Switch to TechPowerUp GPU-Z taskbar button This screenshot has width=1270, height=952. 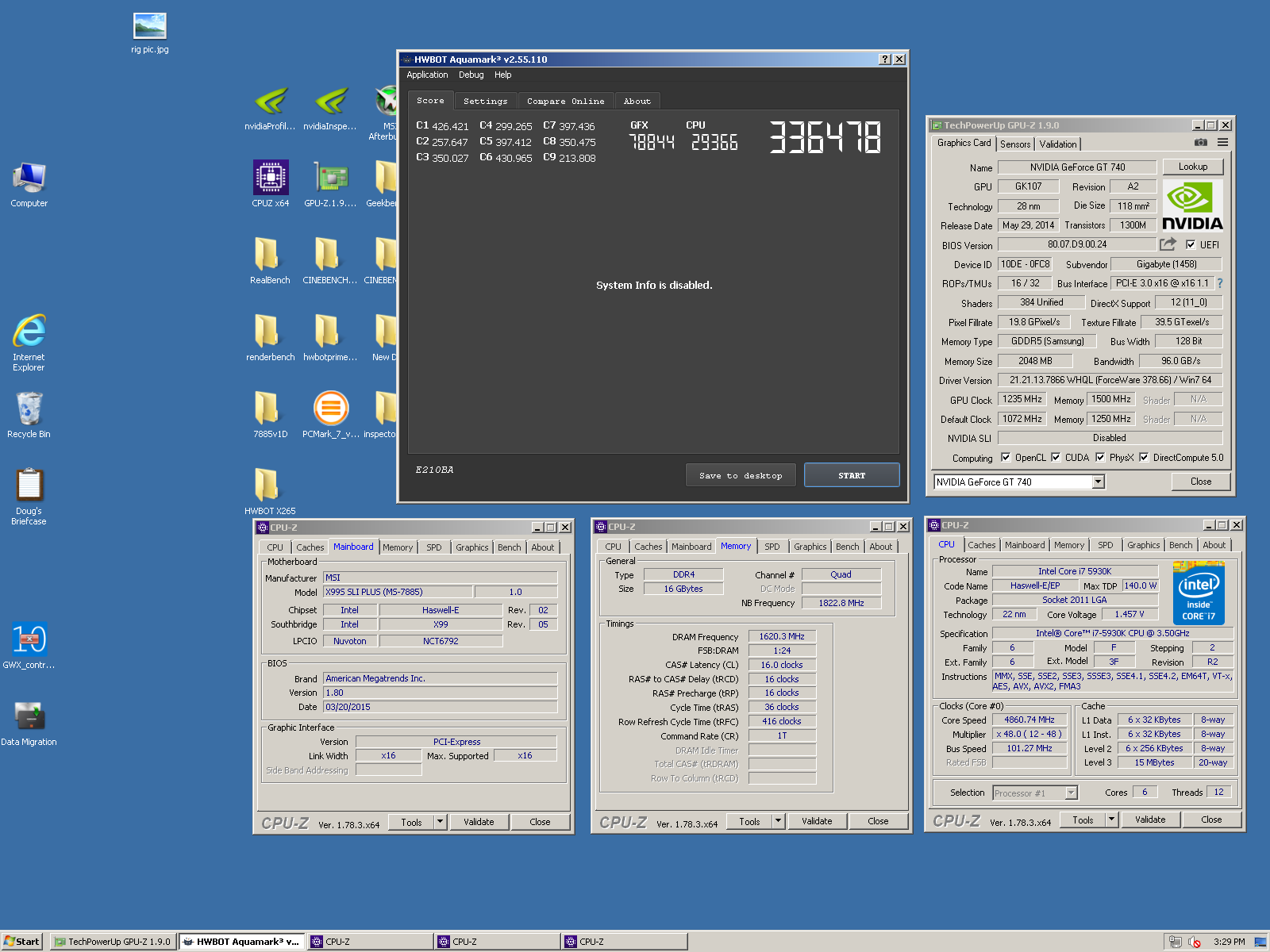point(113,942)
